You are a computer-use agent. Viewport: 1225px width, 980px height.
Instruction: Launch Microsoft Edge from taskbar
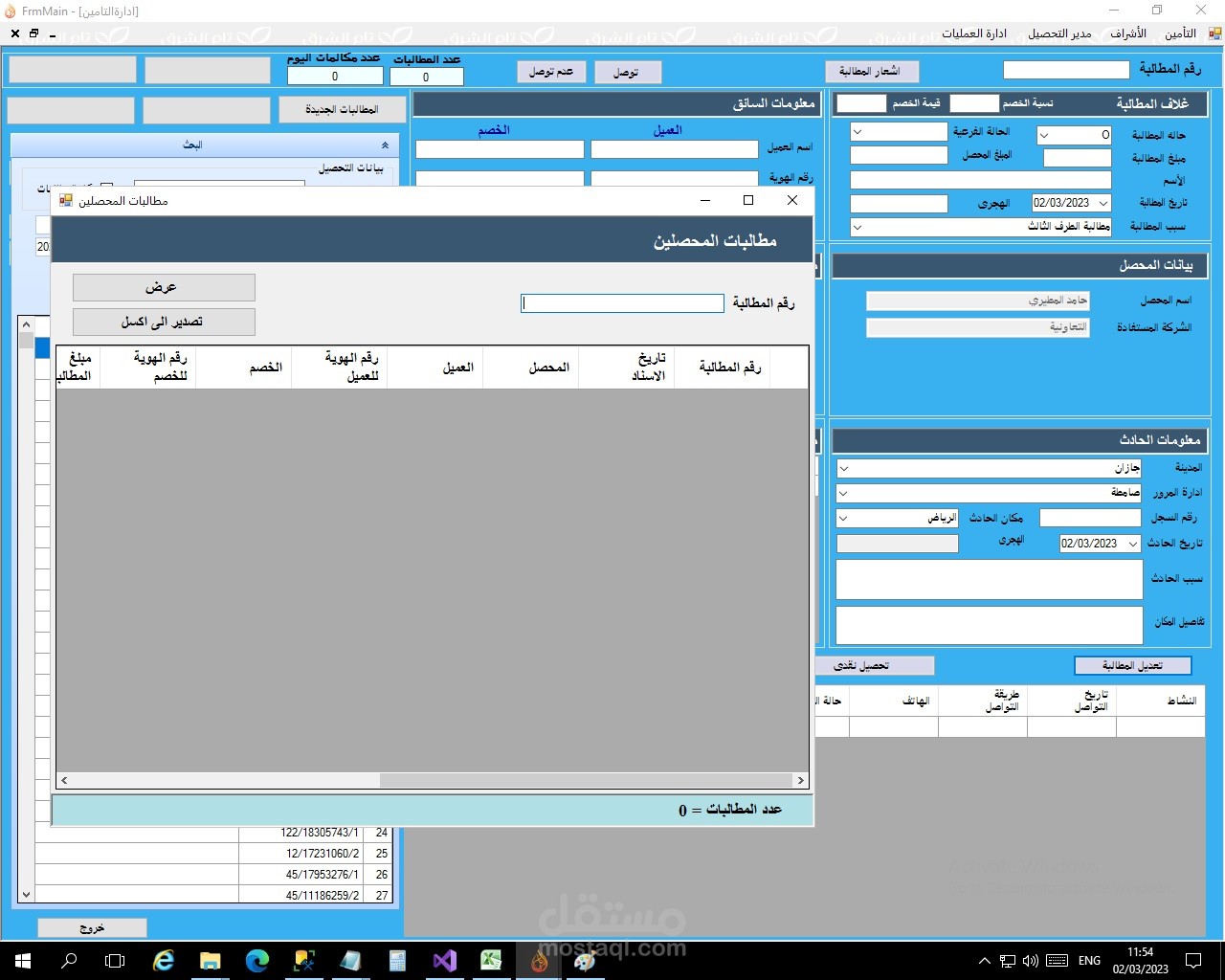click(x=257, y=960)
